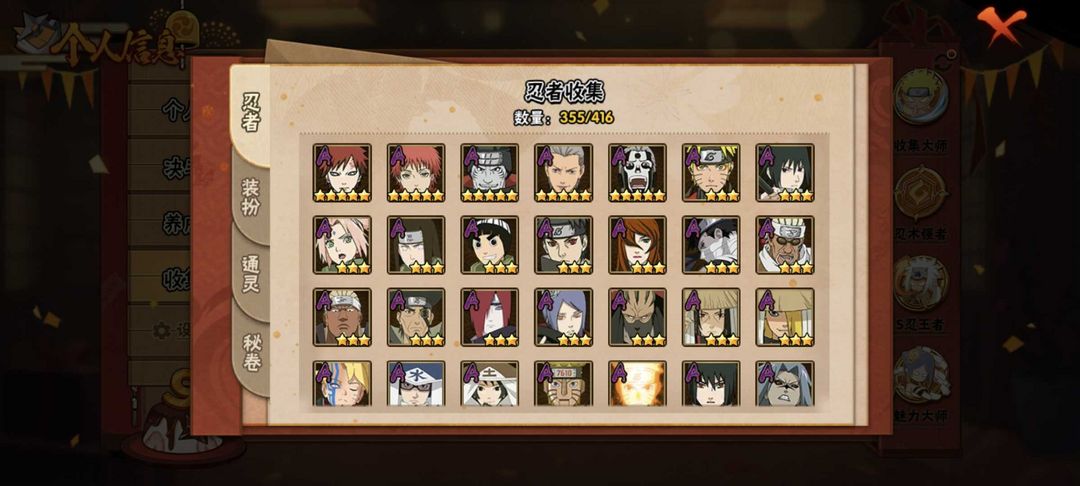Open the 魅力大师 badge icon

coord(921,375)
